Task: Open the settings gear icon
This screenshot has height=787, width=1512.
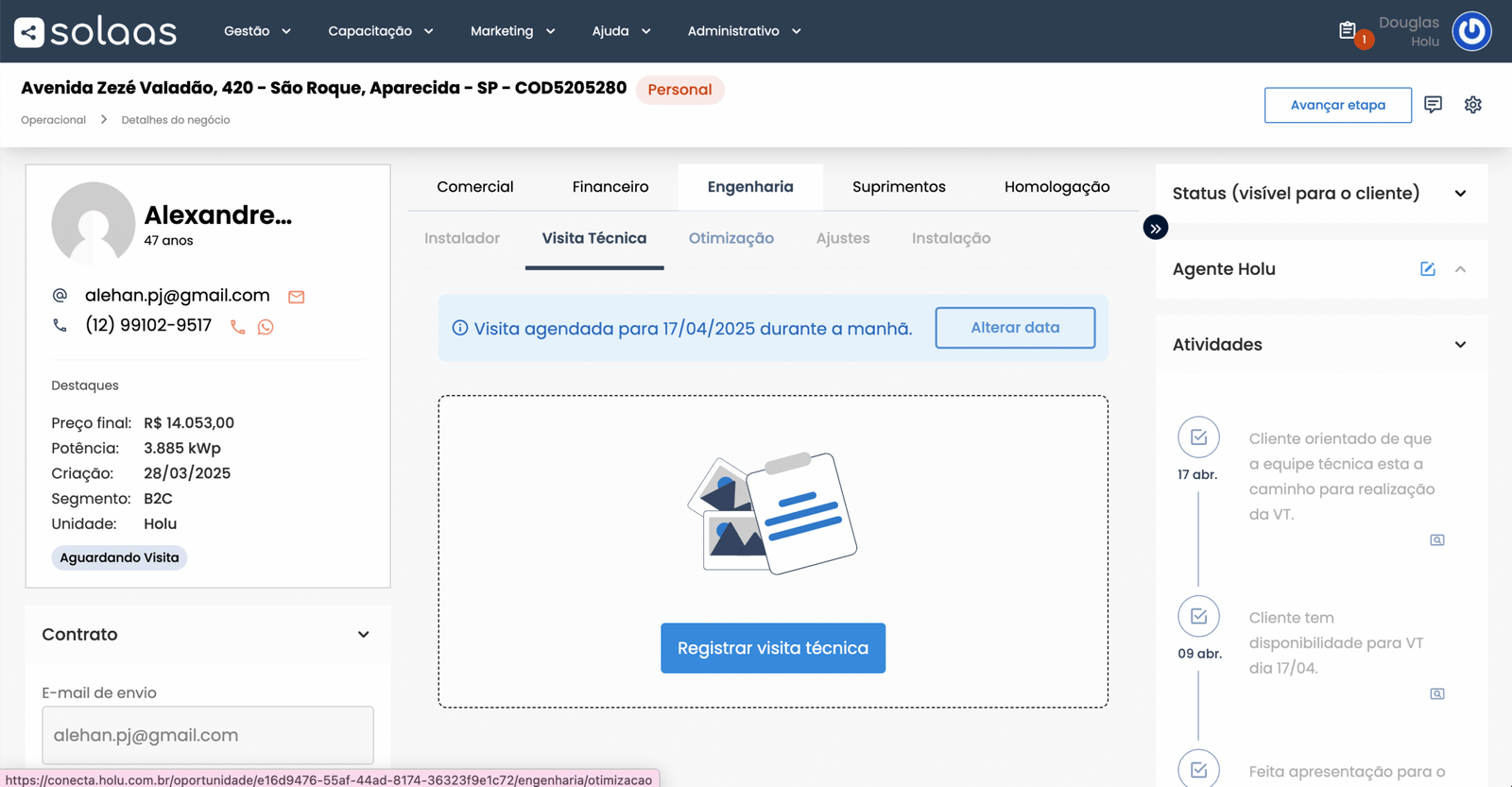Action: click(1472, 105)
